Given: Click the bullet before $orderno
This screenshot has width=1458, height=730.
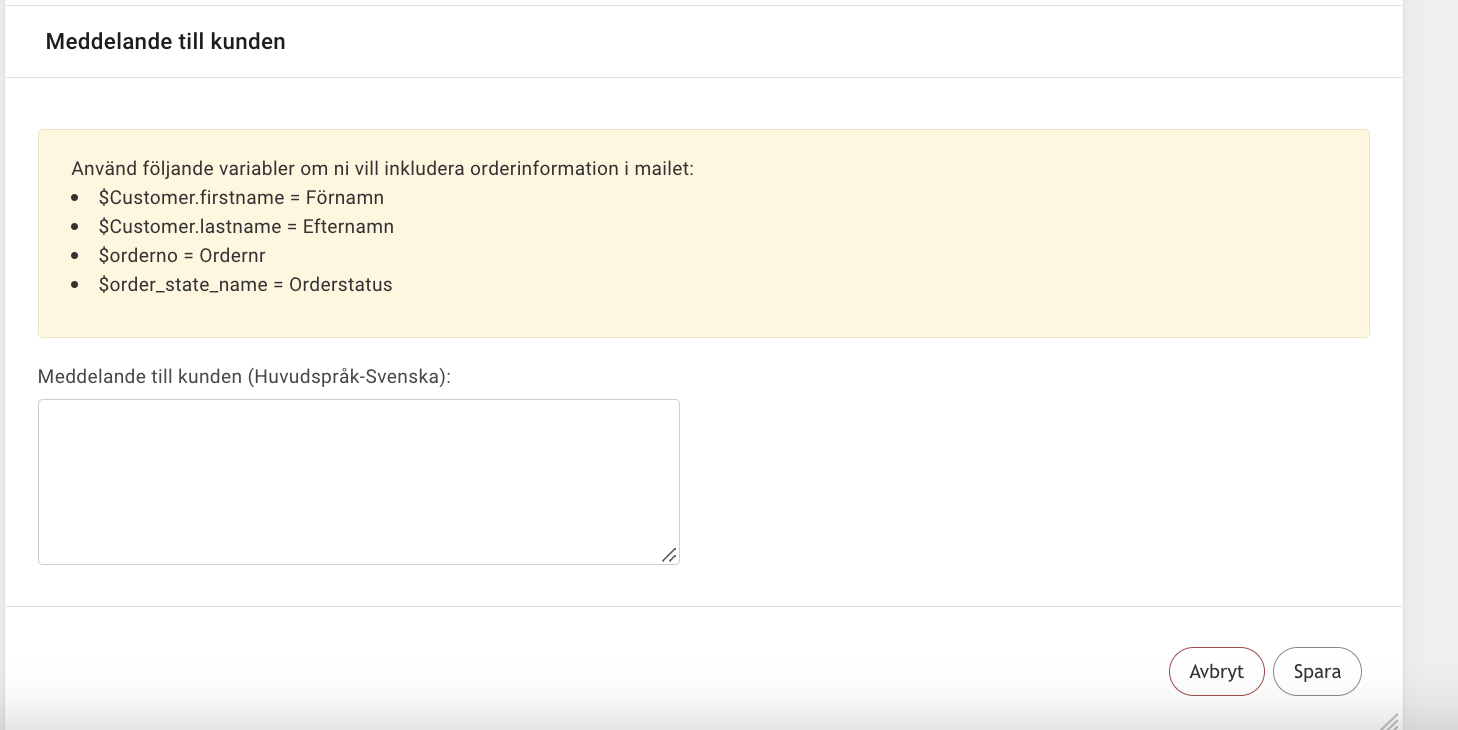Looking at the screenshot, I should point(75,256).
